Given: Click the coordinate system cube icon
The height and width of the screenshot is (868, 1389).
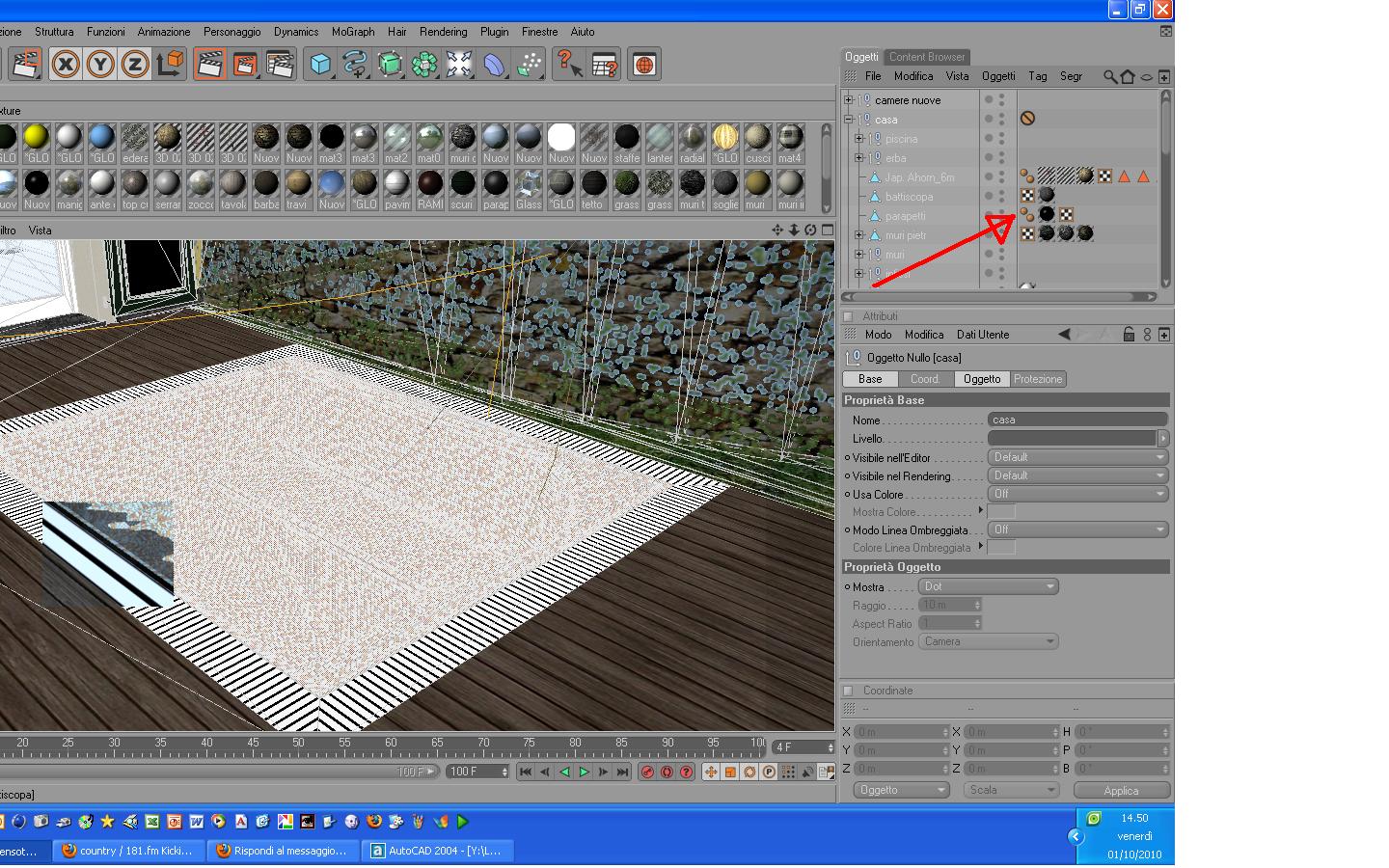Looking at the screenshot, I should (170, 65).
